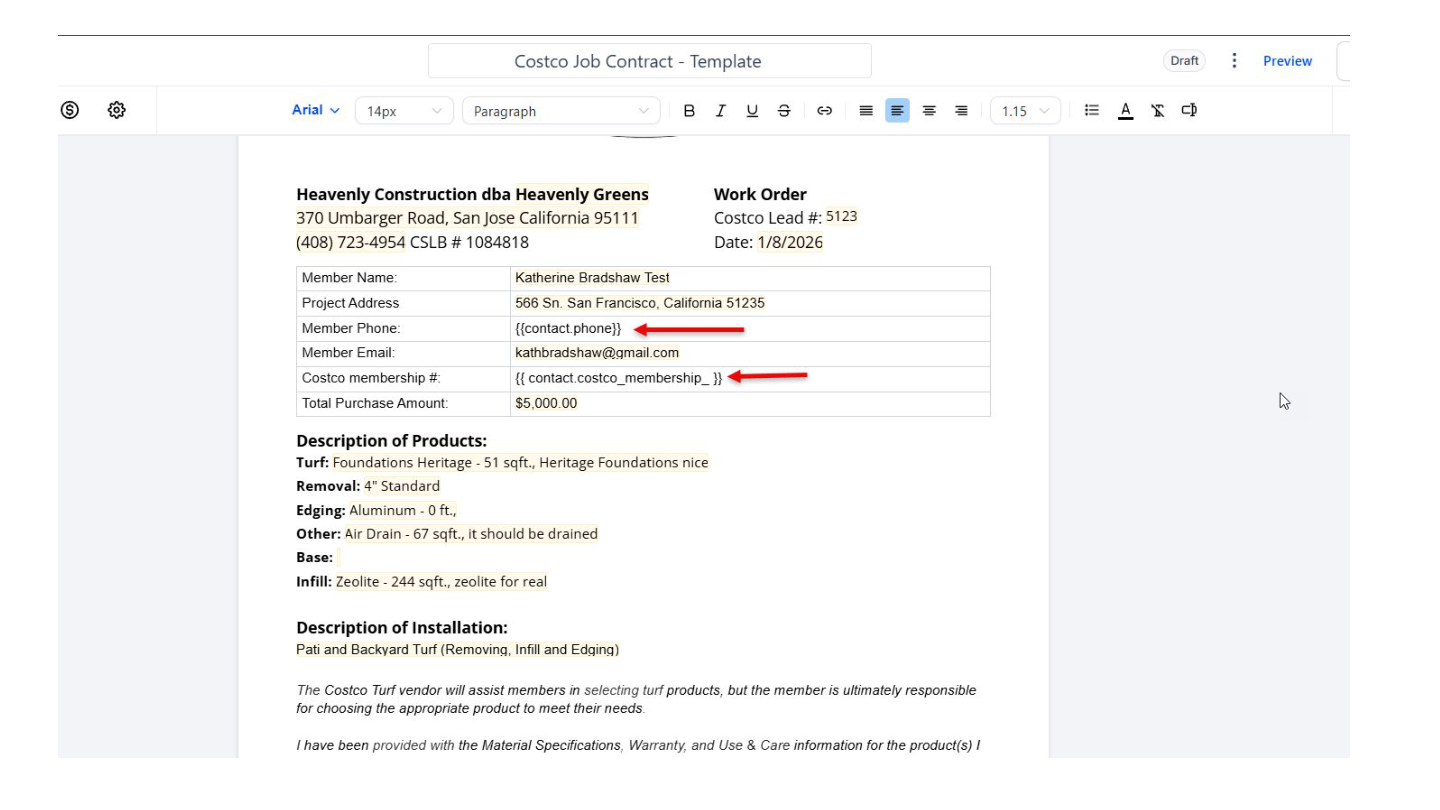Click the Air Drain - 67 sqft. line
1440x810 pixels.
click(471, 534)
